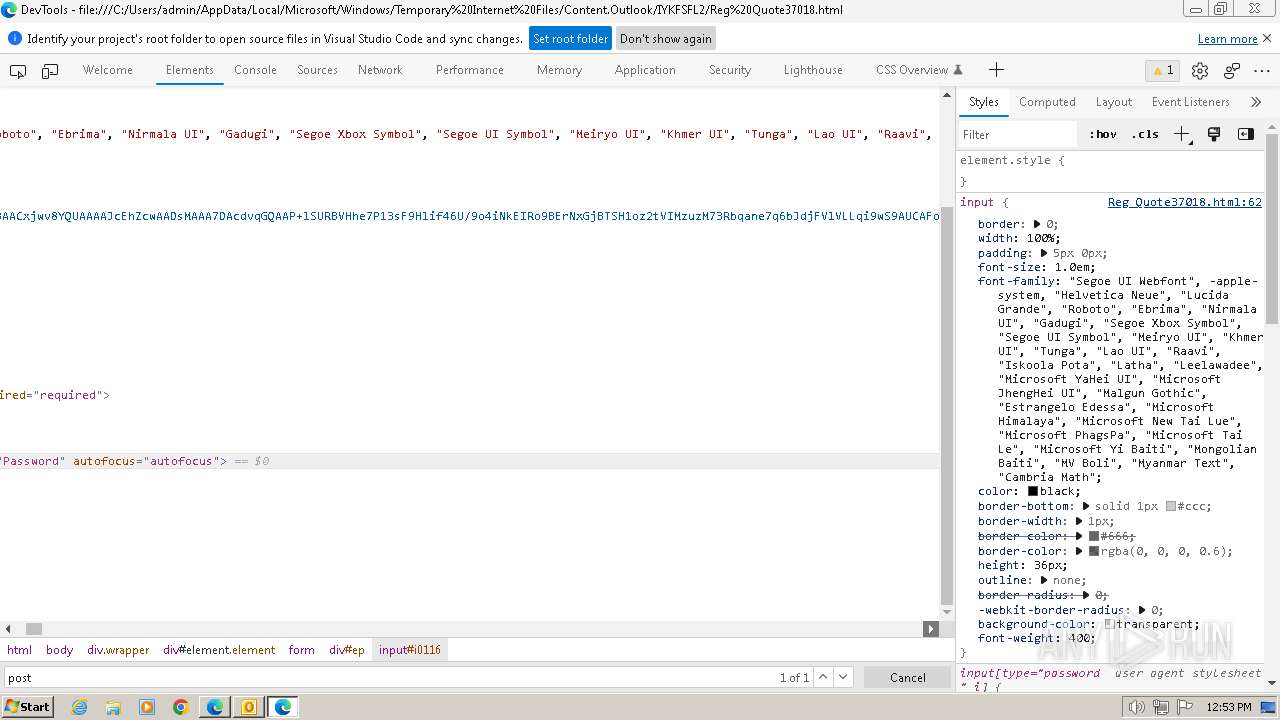Switch to Console tab
This screenshot has height=720, width=1280.
pos(255,70)
